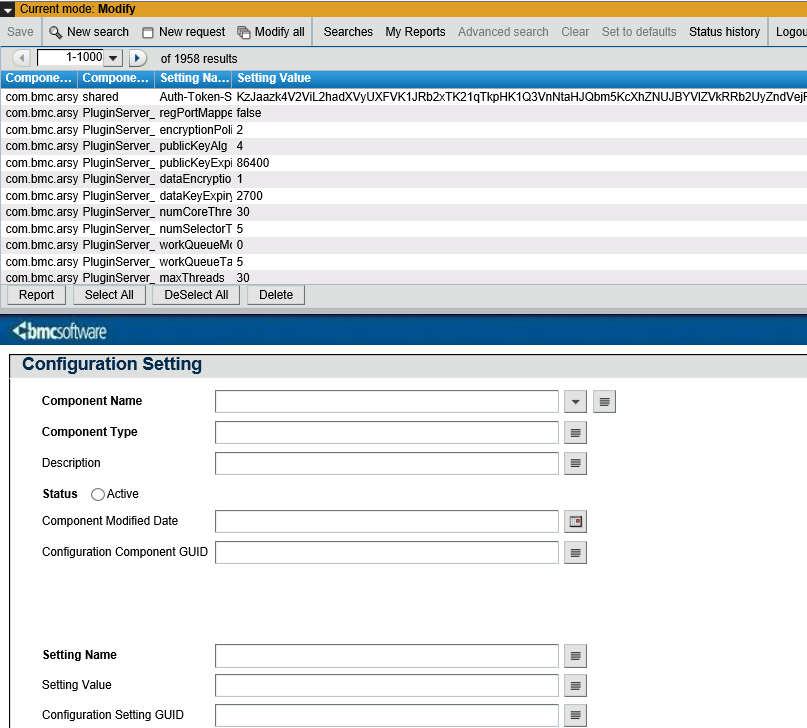Click the Delete button
The height and width of the screenshot is (728, 807).
tap(276, 295)
